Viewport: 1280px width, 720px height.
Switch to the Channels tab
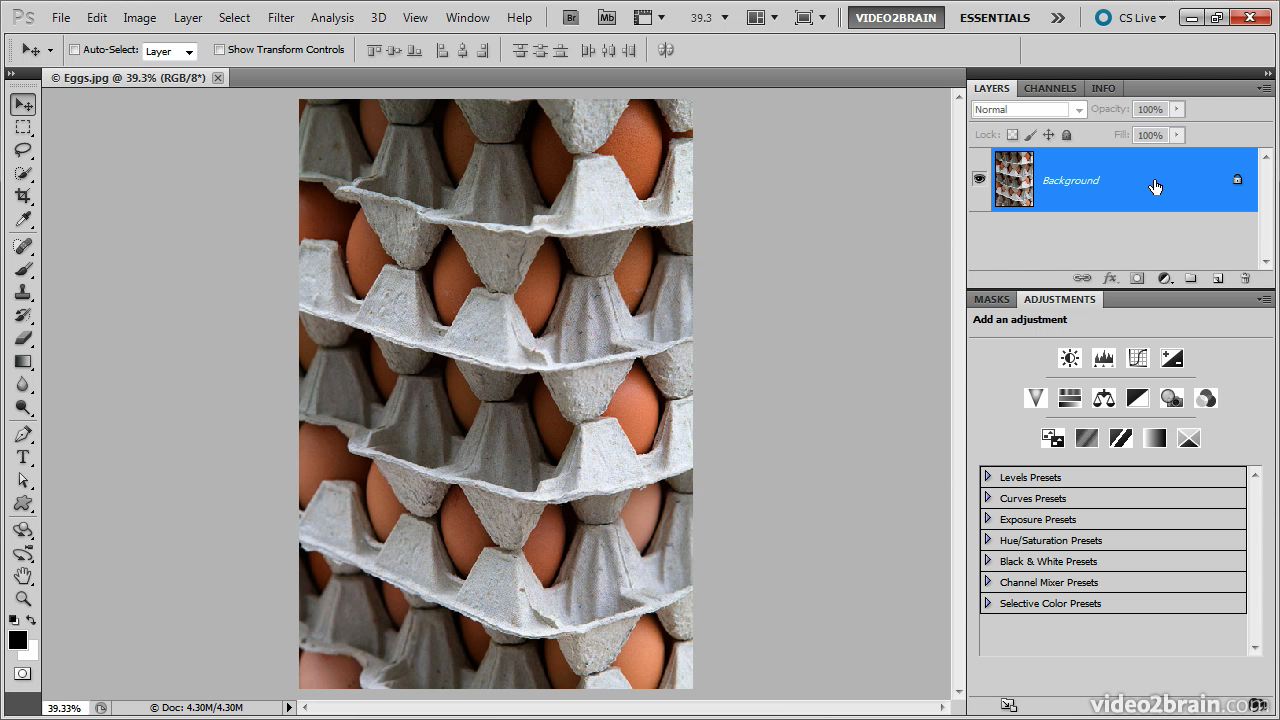[x=1050, y=88]
